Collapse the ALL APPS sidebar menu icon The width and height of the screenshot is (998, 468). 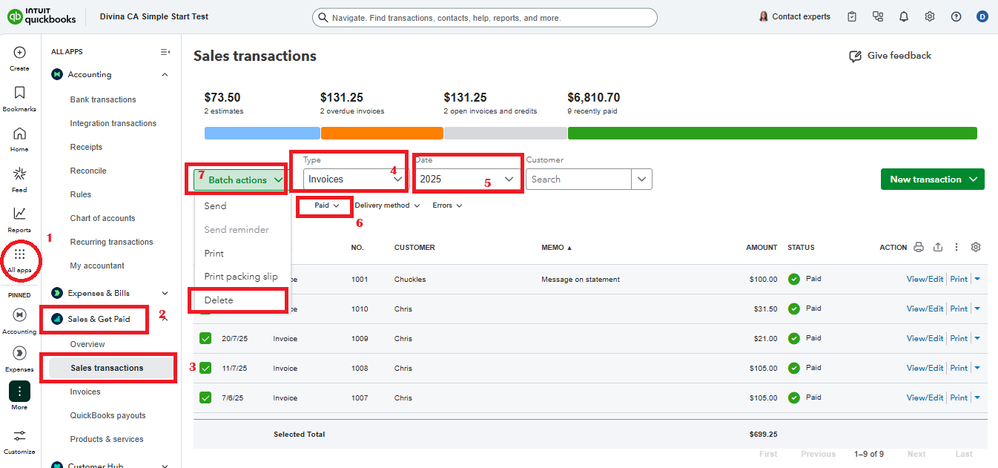tap(165, 52)
